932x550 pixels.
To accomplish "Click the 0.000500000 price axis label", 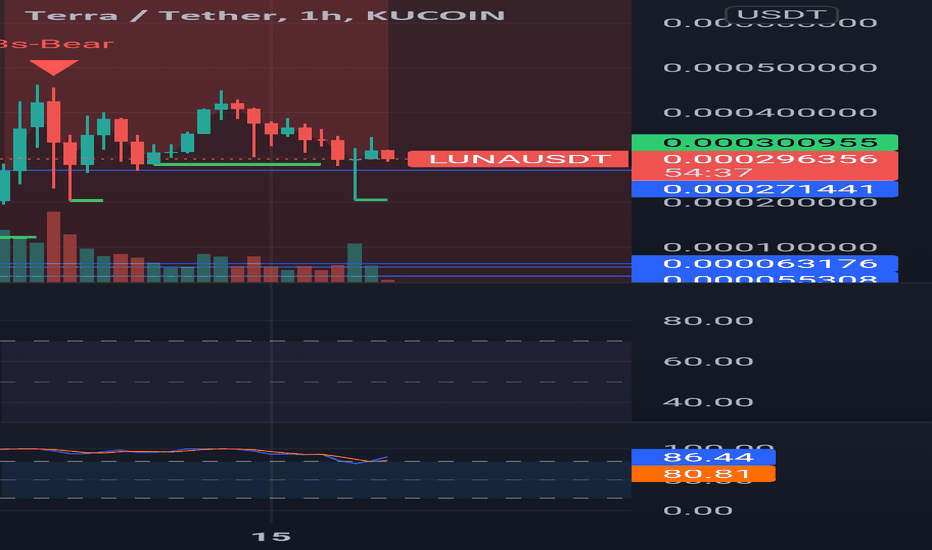I will pyautogui.click(x=770, y=68).
